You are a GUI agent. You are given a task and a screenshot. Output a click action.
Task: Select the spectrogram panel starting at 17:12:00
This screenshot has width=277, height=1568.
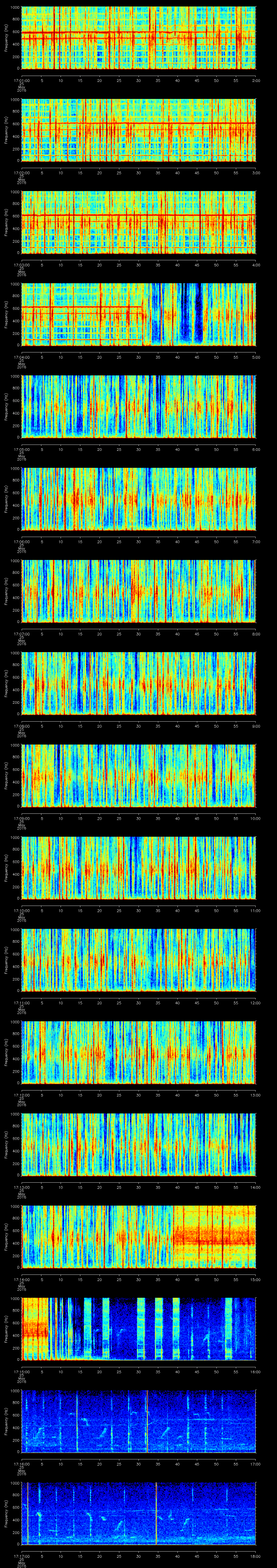[x=138, y=1052]
